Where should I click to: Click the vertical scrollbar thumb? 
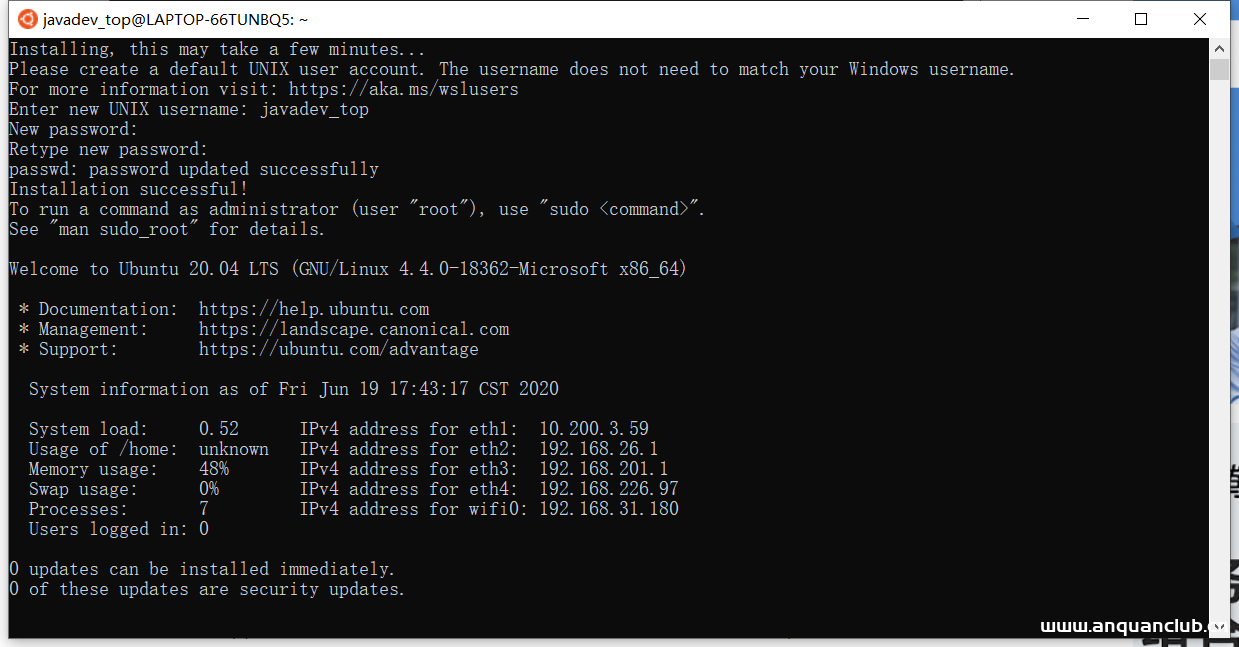point(1219,69)
